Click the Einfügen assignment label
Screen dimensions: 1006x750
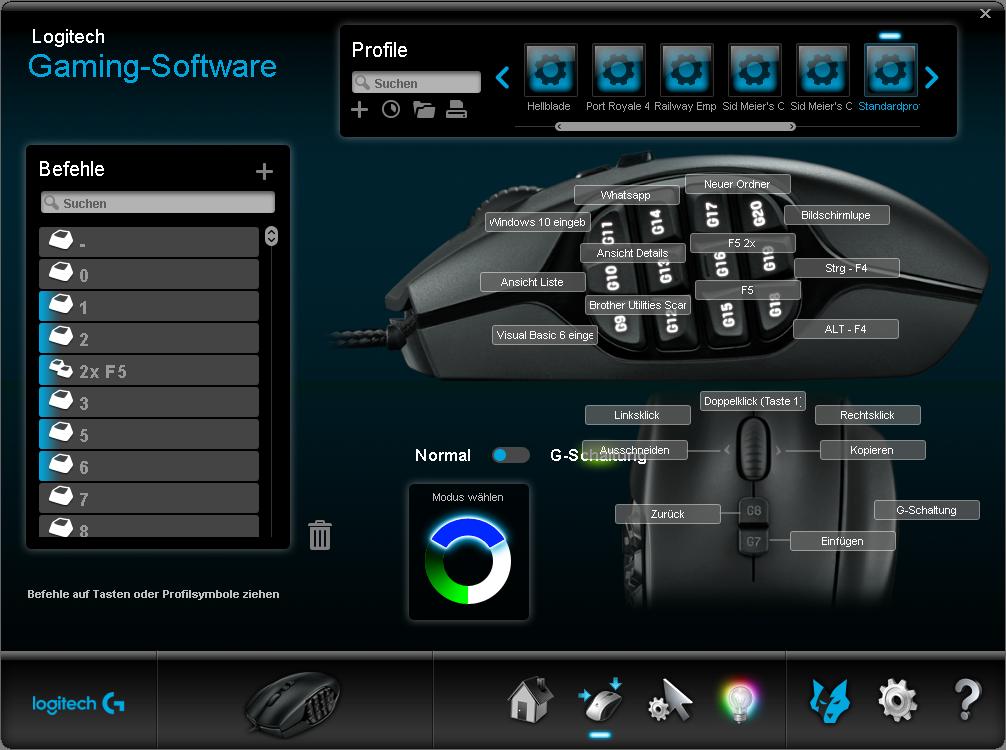coord(842,541)
